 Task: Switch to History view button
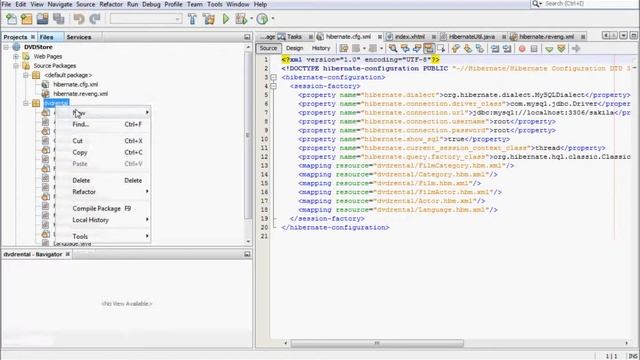click(321, 48)
